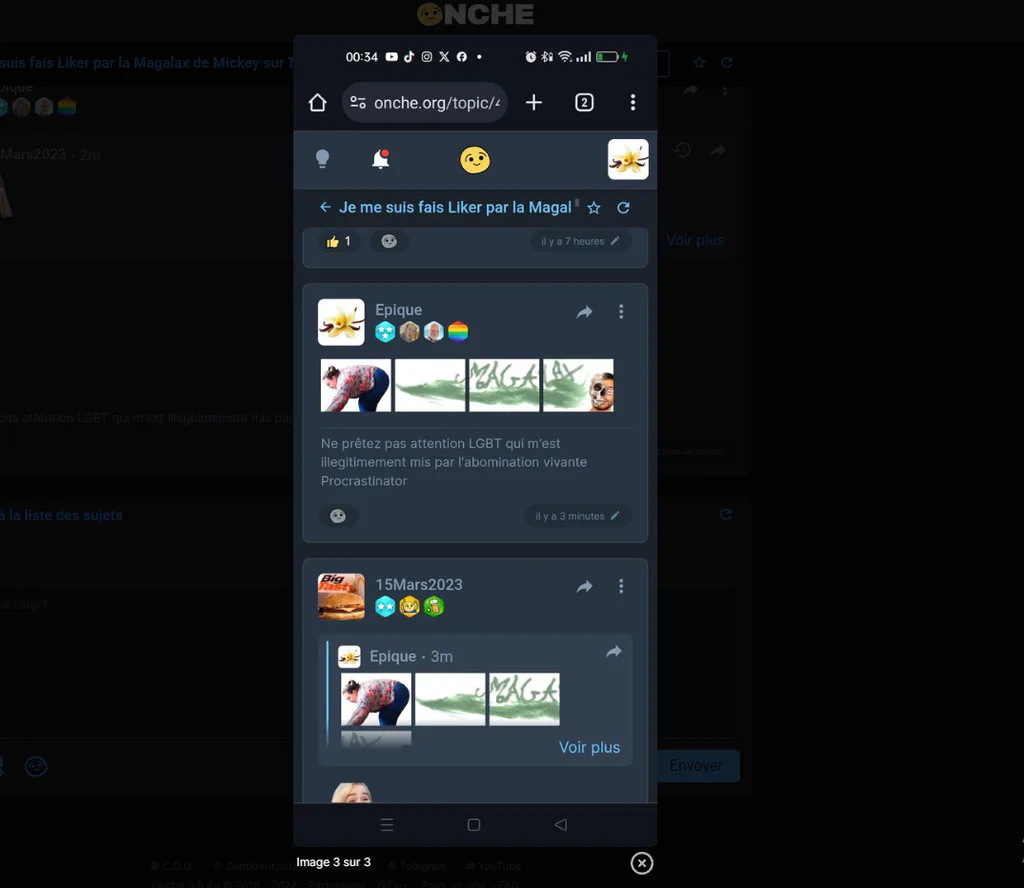Refresh the topic with reload icon
Screen dimensions: 1024x888
pos(623,208)
